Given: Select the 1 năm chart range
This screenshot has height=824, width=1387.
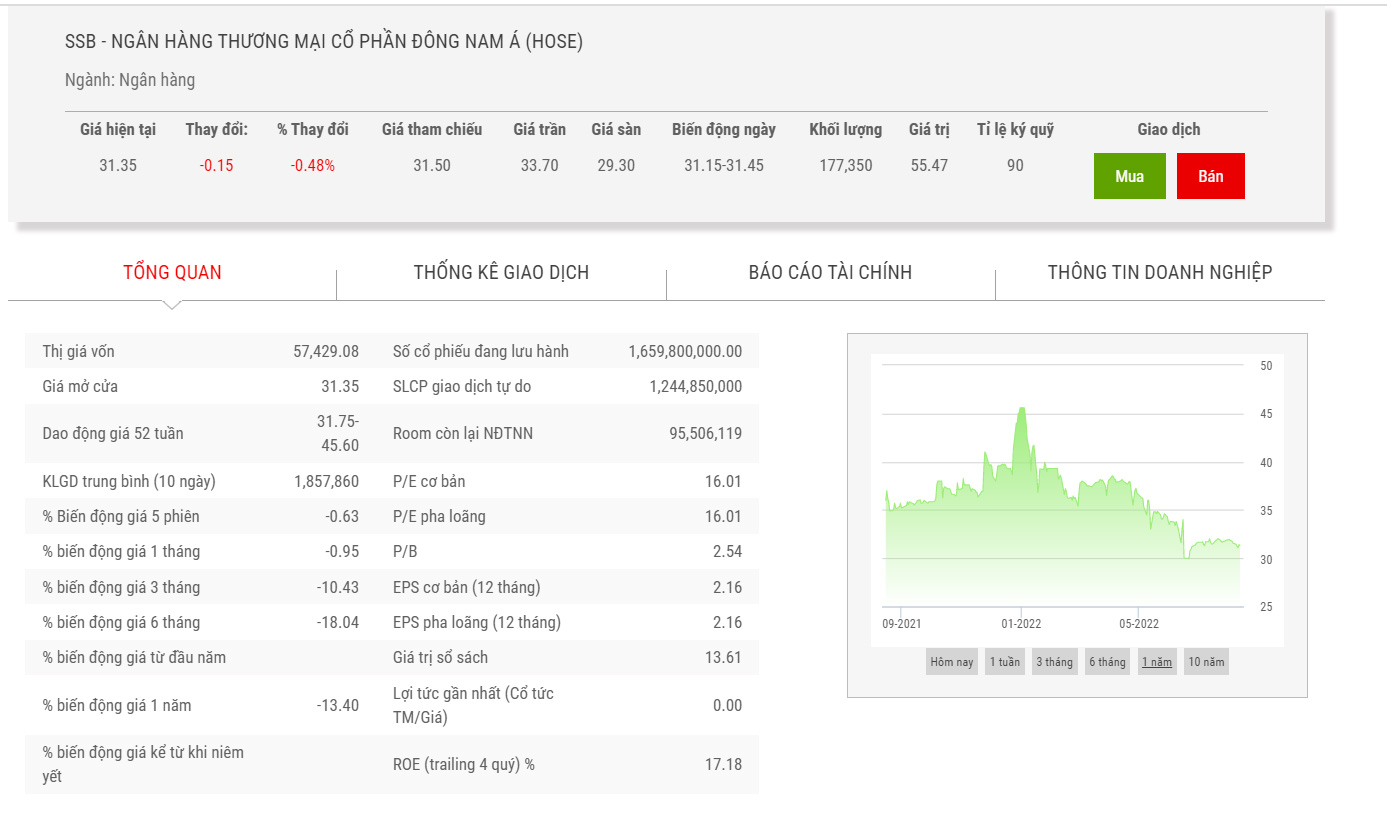Looking at the screenshot, I should pos(1157,662).
